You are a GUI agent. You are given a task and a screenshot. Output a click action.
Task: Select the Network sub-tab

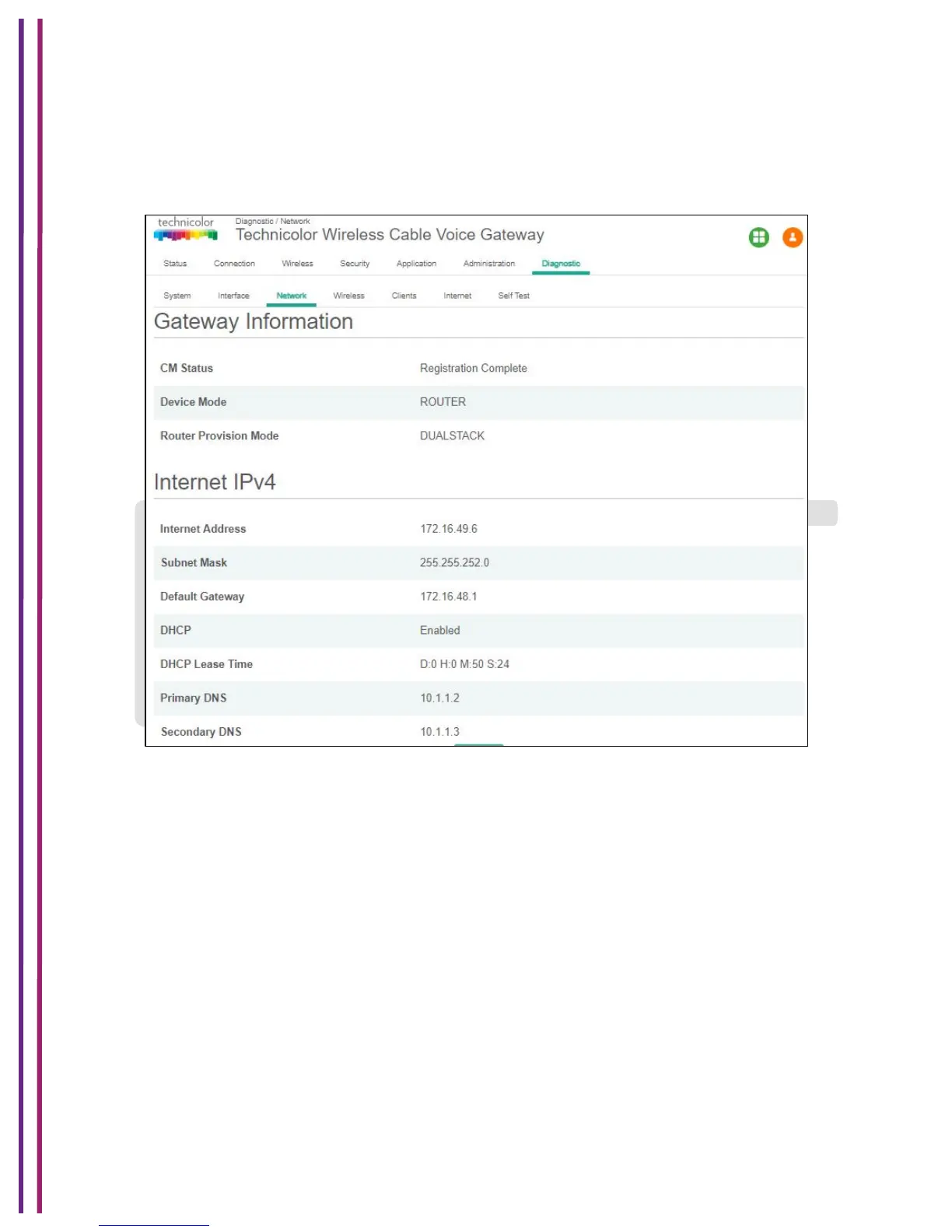tap(292, 296)
